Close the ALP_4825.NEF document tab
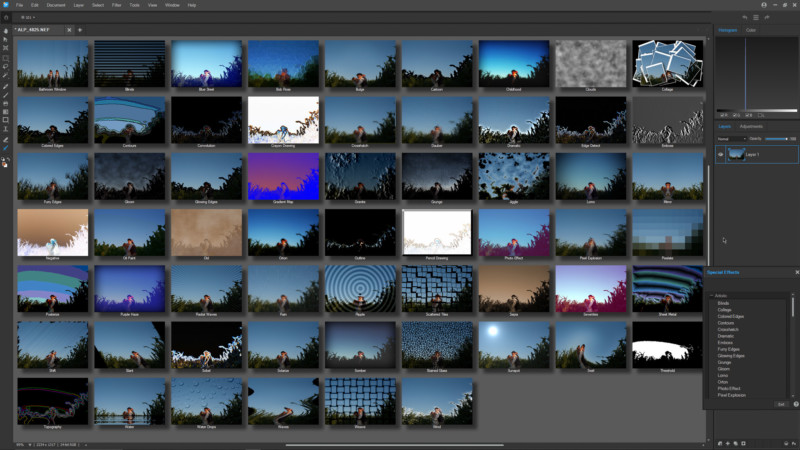Screen dimensions: 800x450 click(x=69, y=30)
